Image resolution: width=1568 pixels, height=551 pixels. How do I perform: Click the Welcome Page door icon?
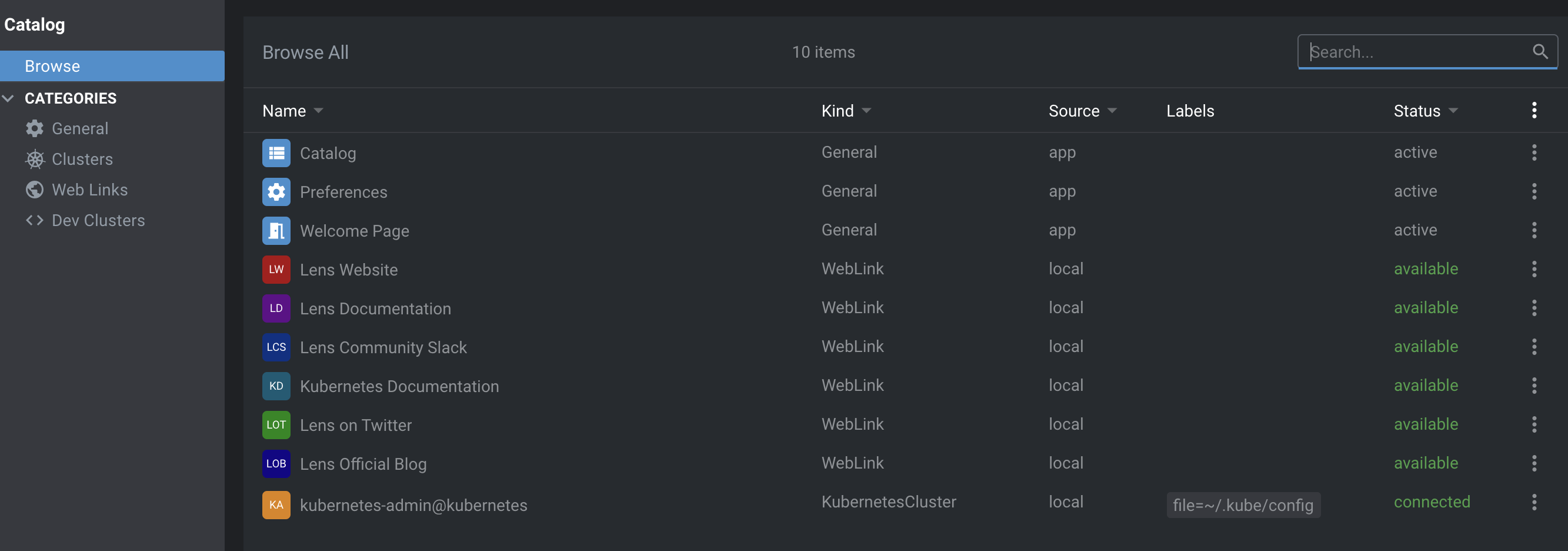pyautogui.click(x=276, y=231)
